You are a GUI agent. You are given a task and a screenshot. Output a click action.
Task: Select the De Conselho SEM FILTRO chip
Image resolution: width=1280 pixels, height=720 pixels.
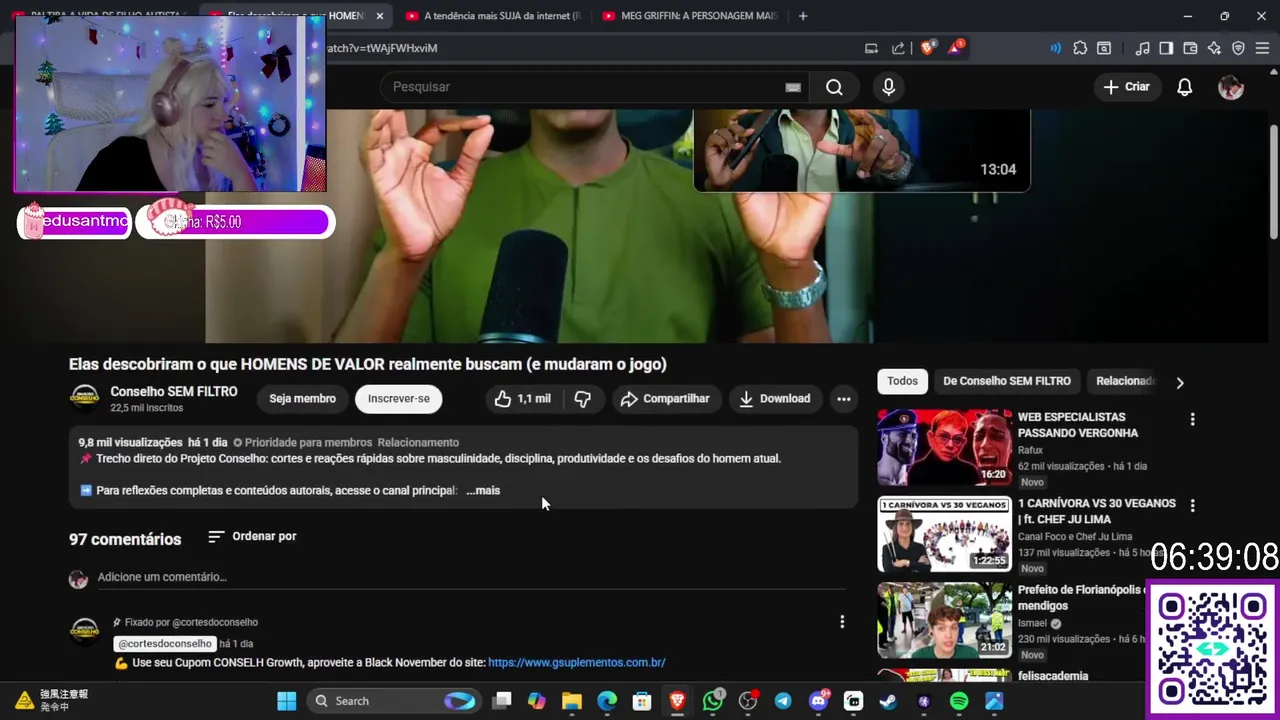pyautogui.click(x=1006, y=381)
